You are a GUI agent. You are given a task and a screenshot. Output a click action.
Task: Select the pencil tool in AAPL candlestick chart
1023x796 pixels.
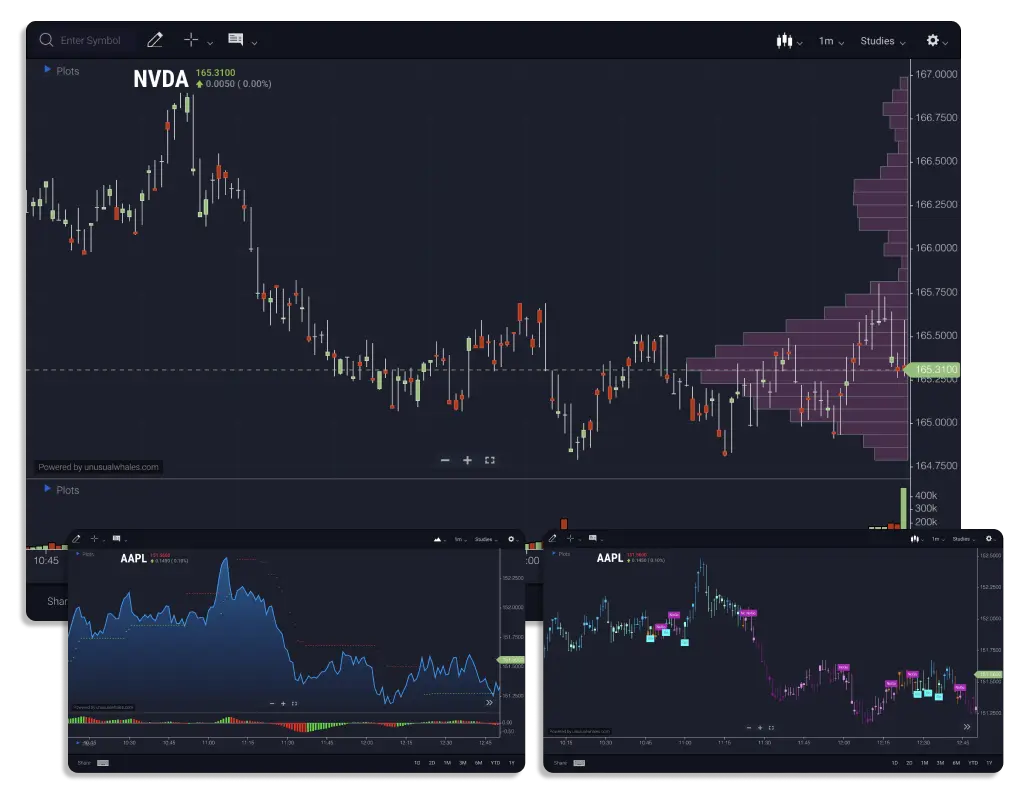(x=553, y=539)
